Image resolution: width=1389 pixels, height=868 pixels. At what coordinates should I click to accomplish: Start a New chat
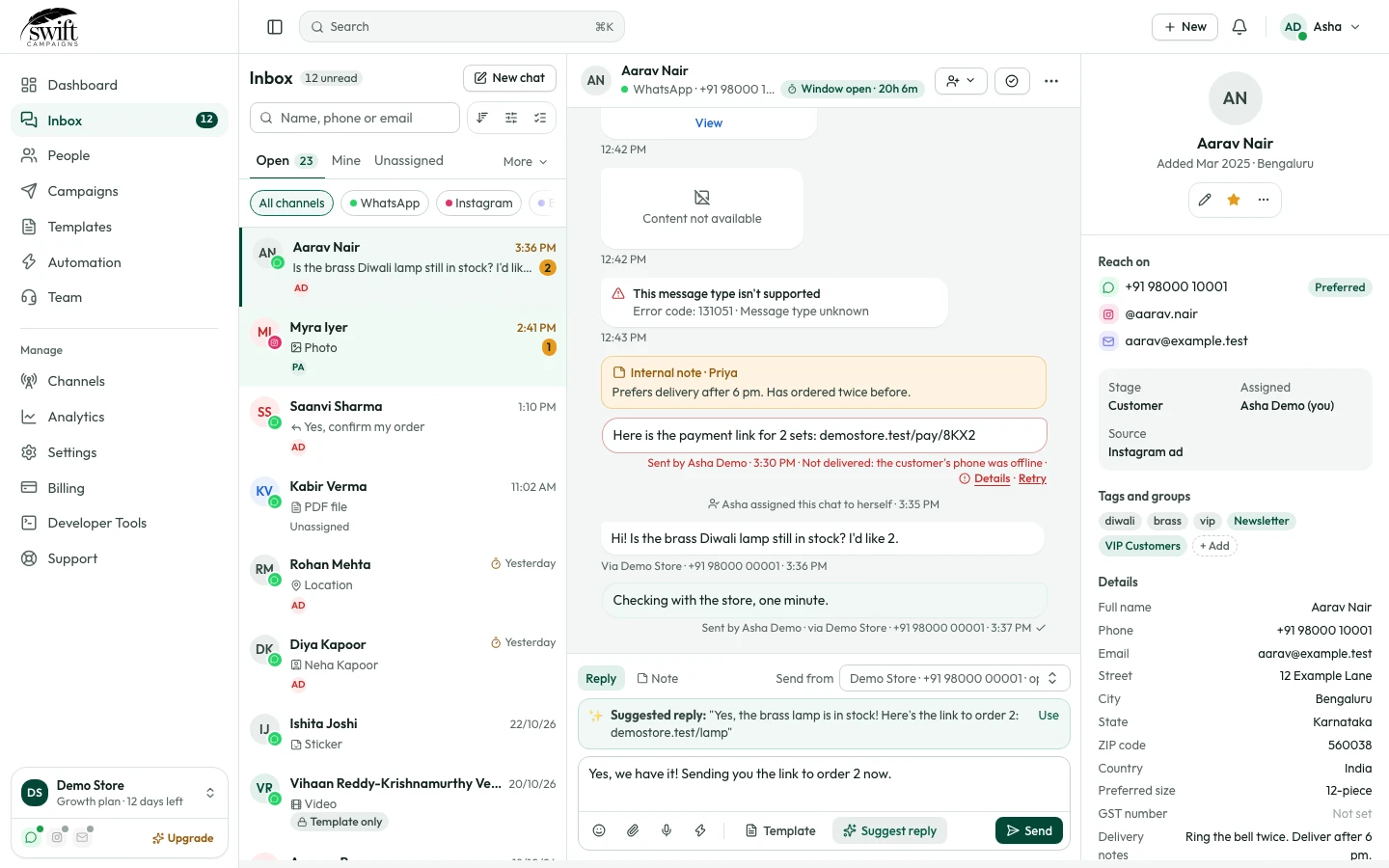pyautogui.click(x=509, y=78)
